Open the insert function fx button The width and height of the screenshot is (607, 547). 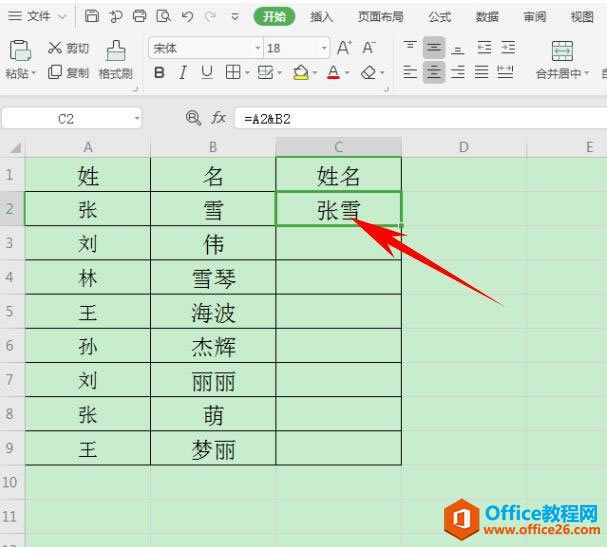click(218, 118)
